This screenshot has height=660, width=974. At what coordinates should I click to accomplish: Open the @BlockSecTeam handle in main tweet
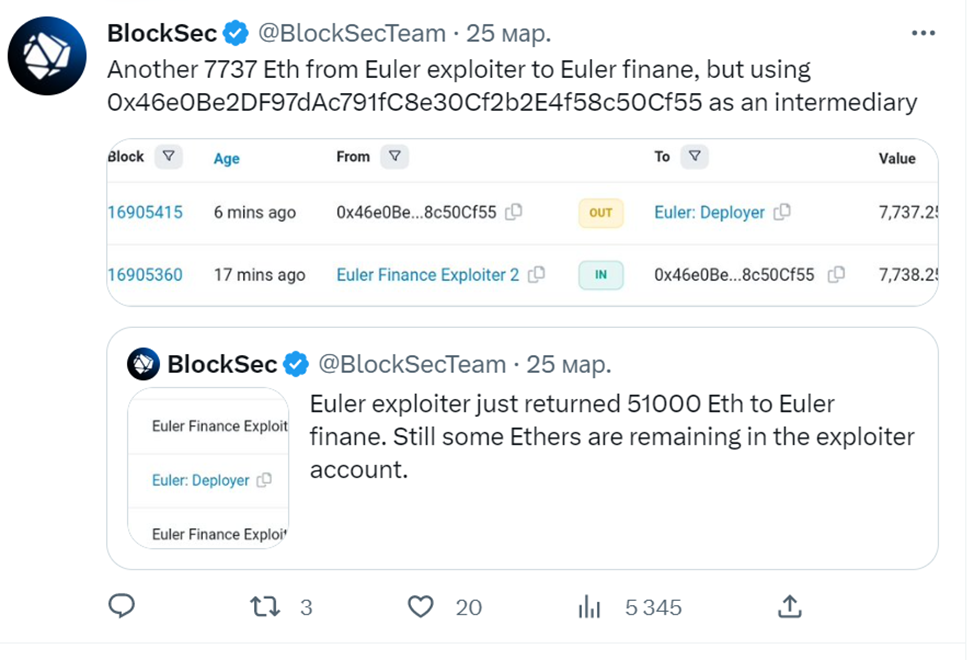click(x=352, y=33)
